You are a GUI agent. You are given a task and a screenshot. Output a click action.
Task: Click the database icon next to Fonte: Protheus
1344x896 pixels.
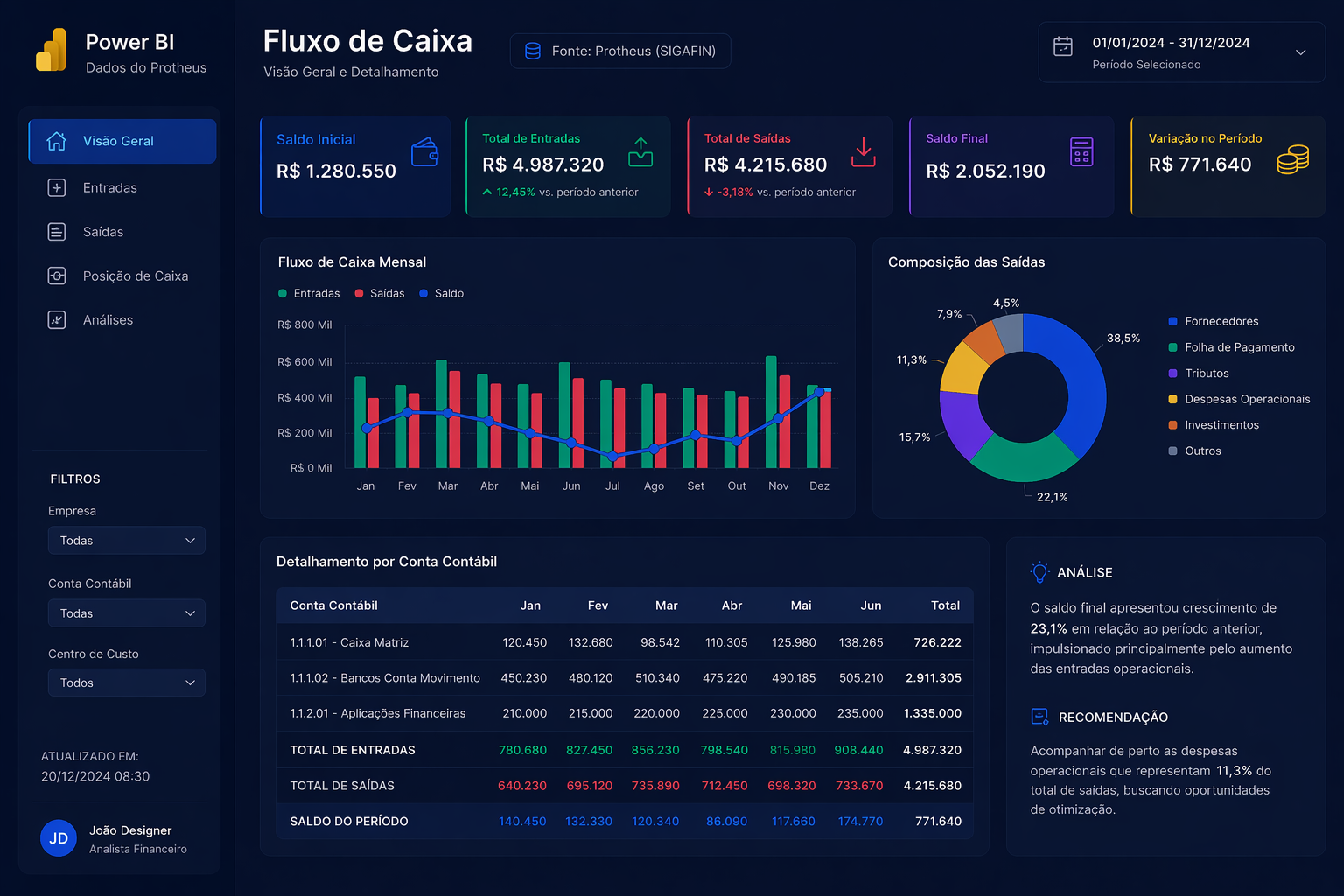pos(532,52)
